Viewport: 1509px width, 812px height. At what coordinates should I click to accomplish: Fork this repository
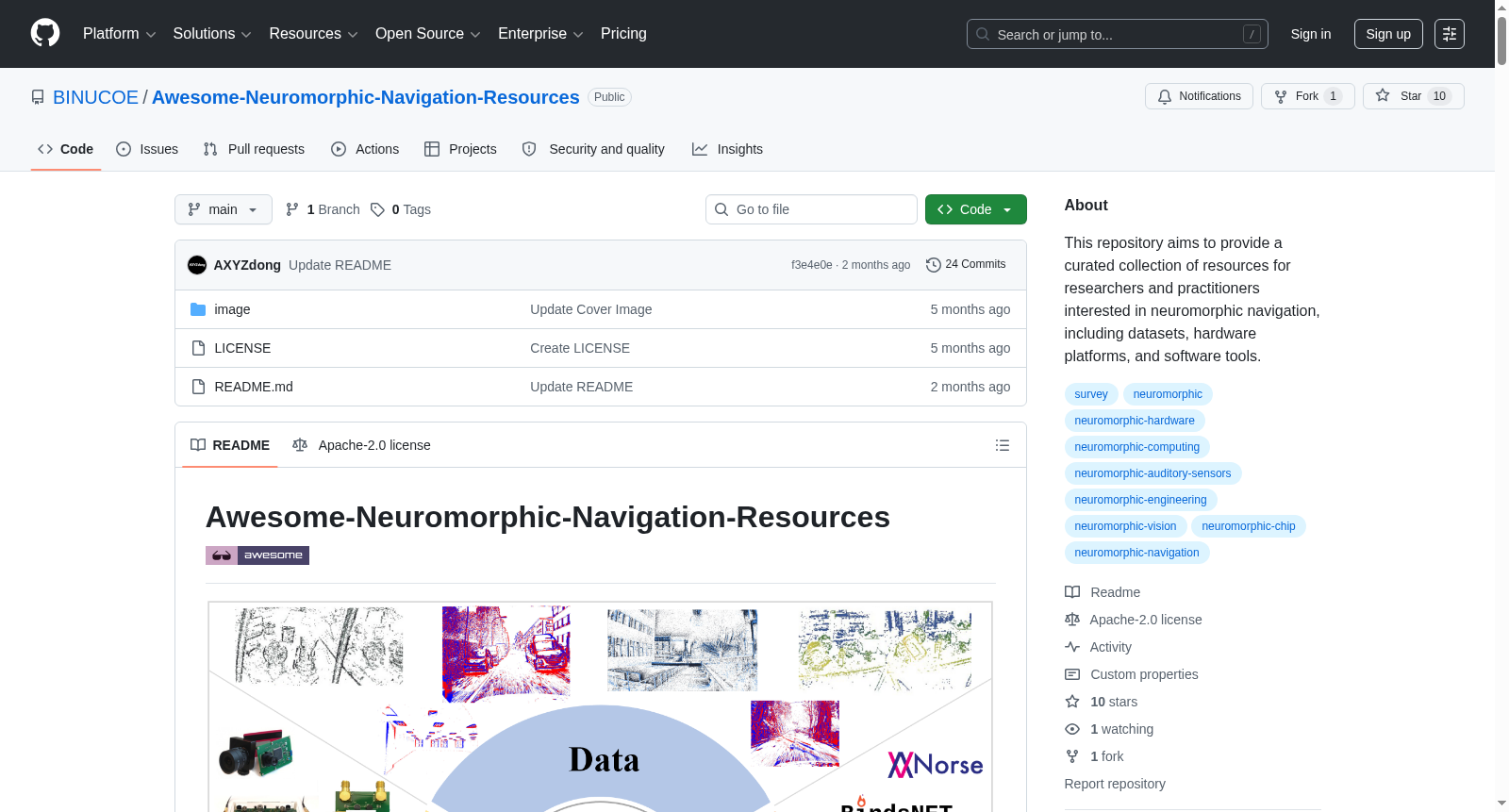point(1307,96)
